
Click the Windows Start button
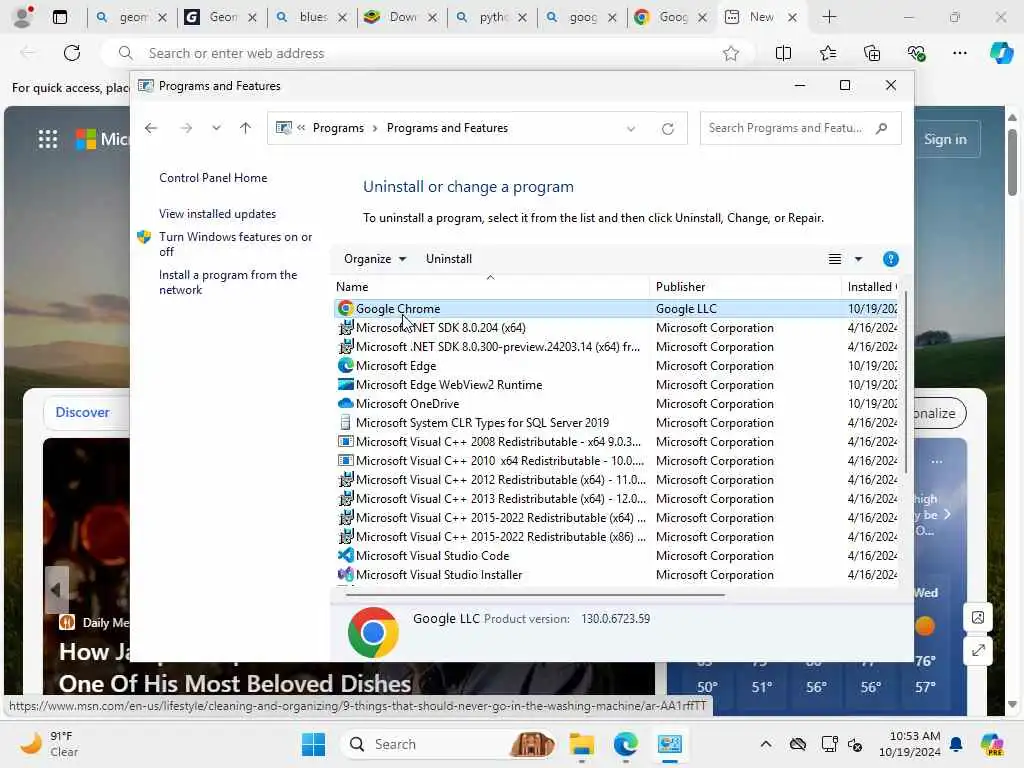coord(313,744)
